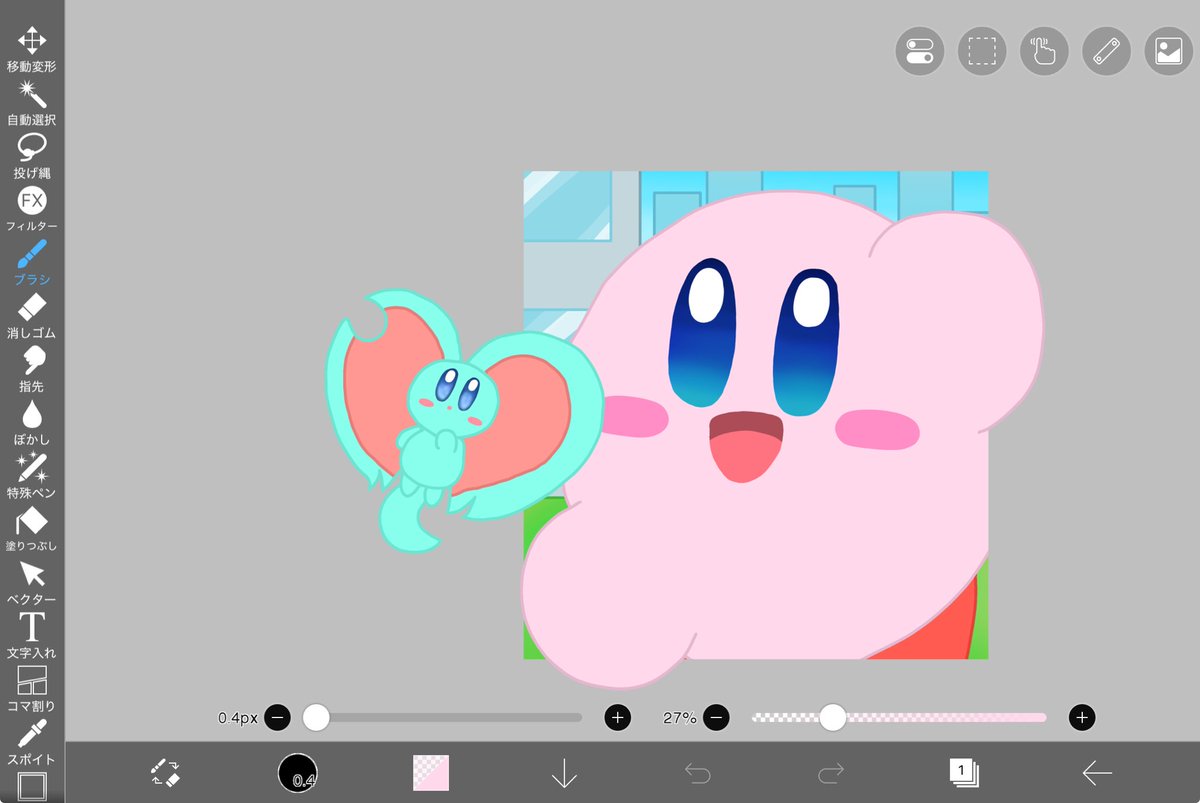Go back with the left arrow

1097,772
